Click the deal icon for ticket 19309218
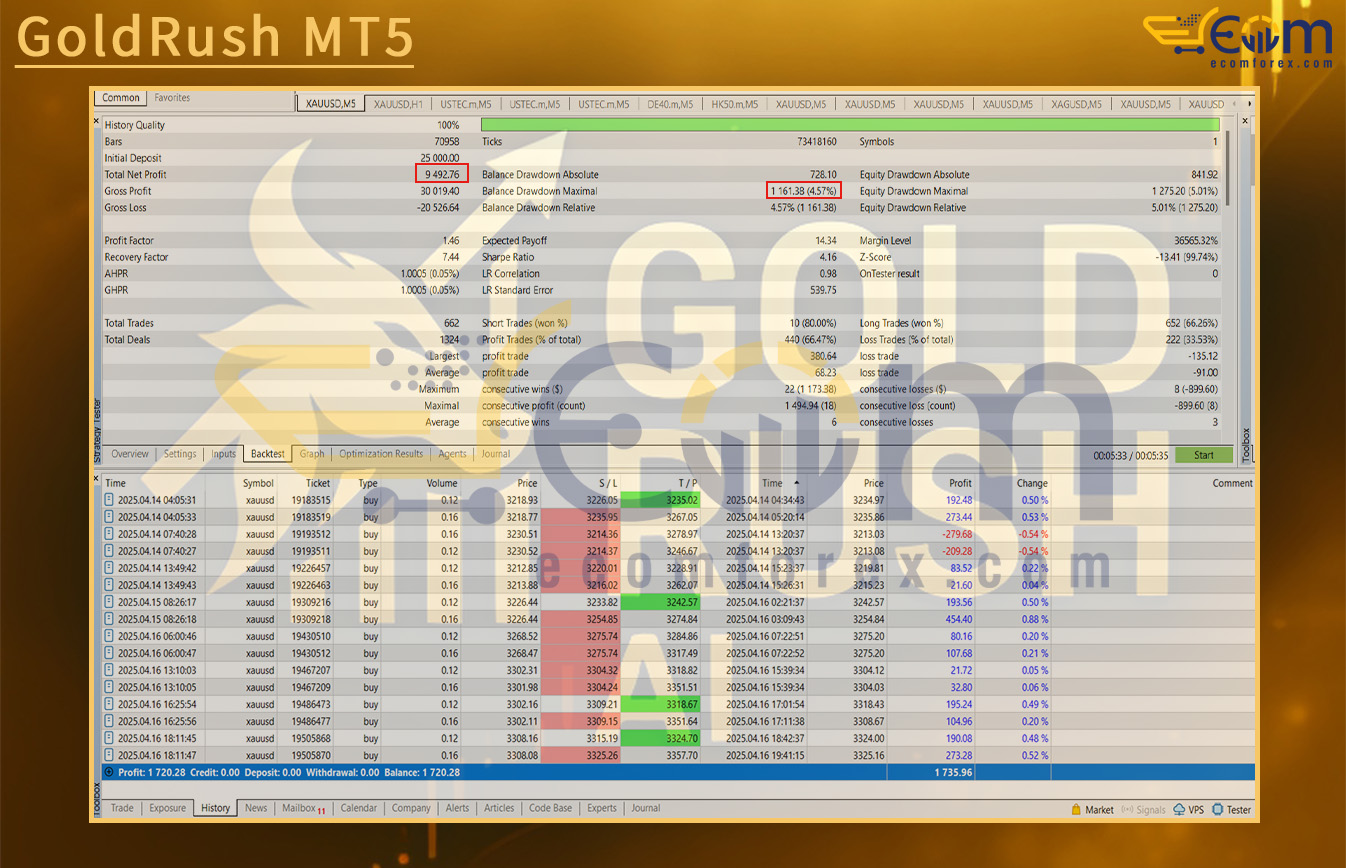This screenshot has height=868, width=1346. (109, 619)
